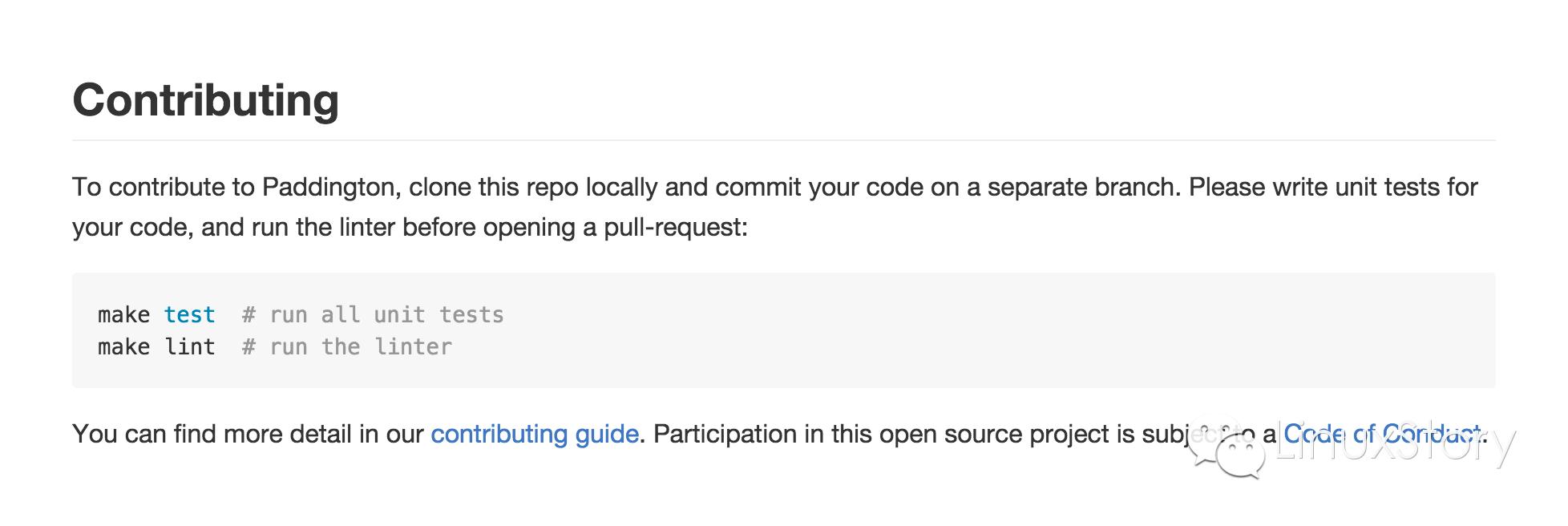Click 'make' on the second code line
Screen dimensions: 1568x526
[123, 346]
